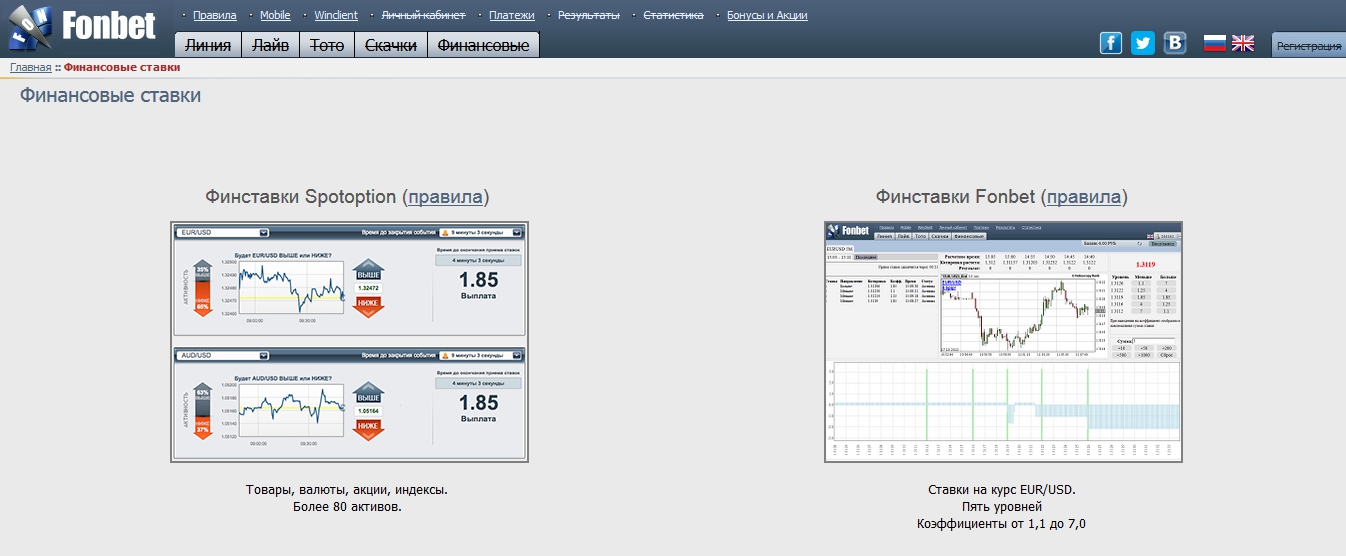Screen dimensions: 1346x556
Task: Click the Финансовые ставки breadcrumb text
Action: (x=122, y=68)
